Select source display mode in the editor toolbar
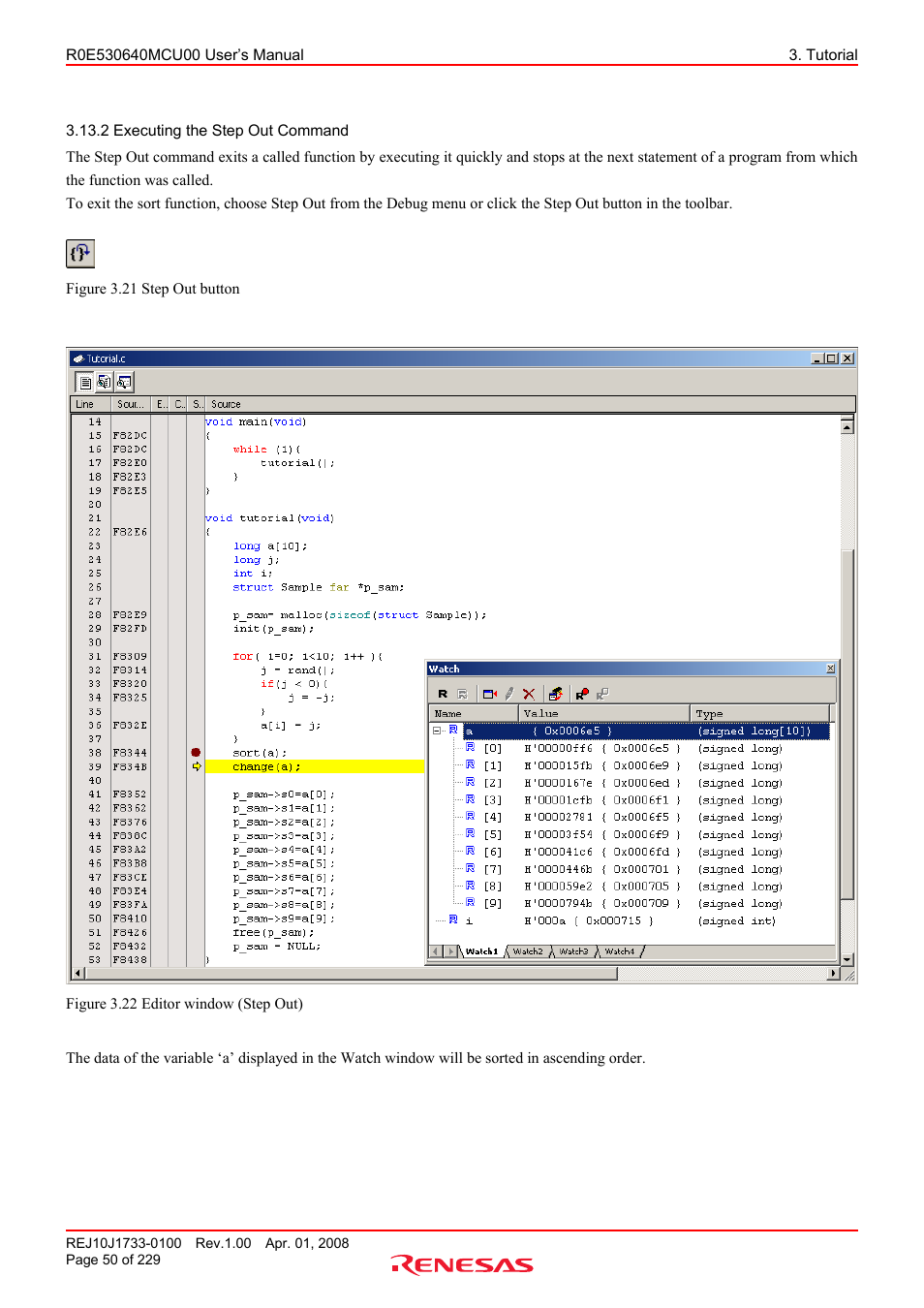Viewport: 924px width, 1308px height. [x=85, y=383]
